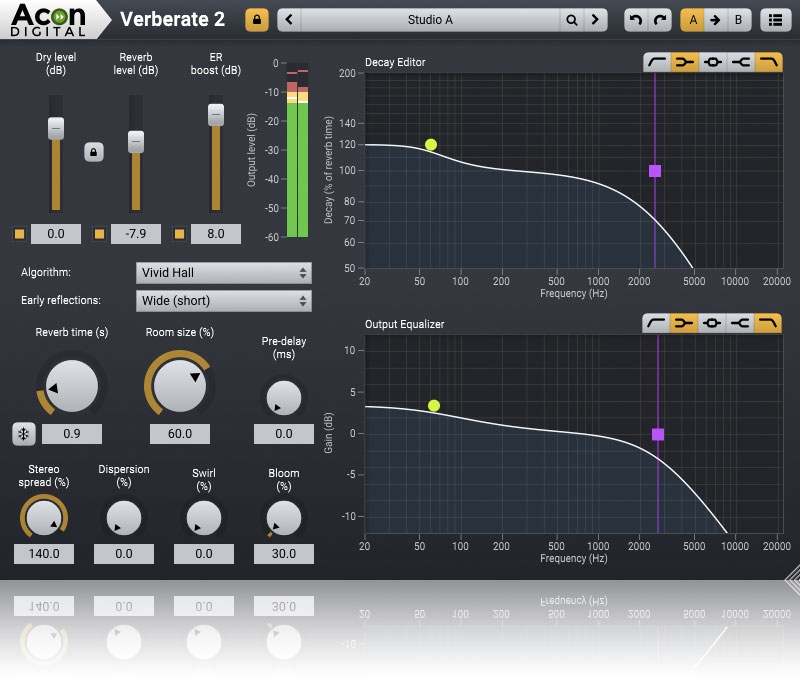Image resolution: width=800 pixels, height=680 pixels.
Task: Select setting A
Action: (x=693, y=19)
